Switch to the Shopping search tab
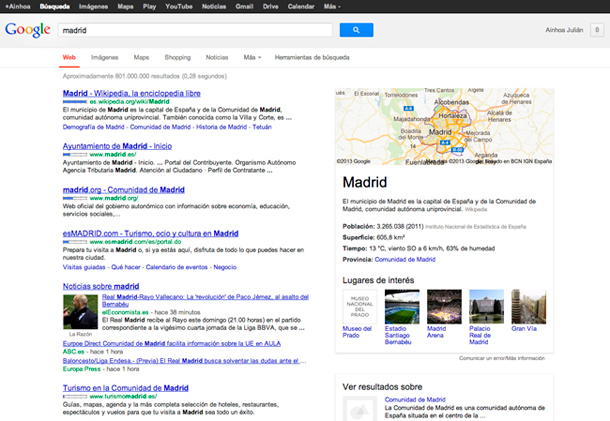Viewport: 610px width, 421px height. [177, 58]
